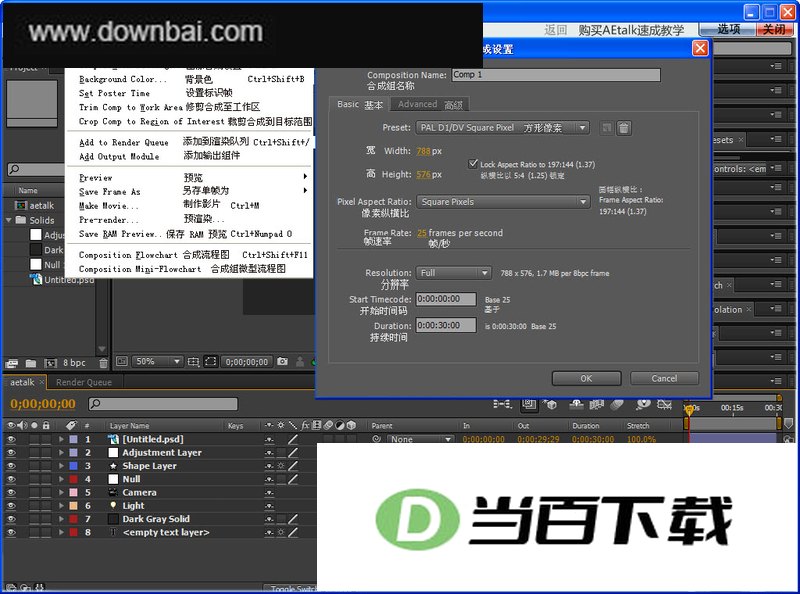
Task: Click the Project panel trash icon
Action: tap(104, 363)
